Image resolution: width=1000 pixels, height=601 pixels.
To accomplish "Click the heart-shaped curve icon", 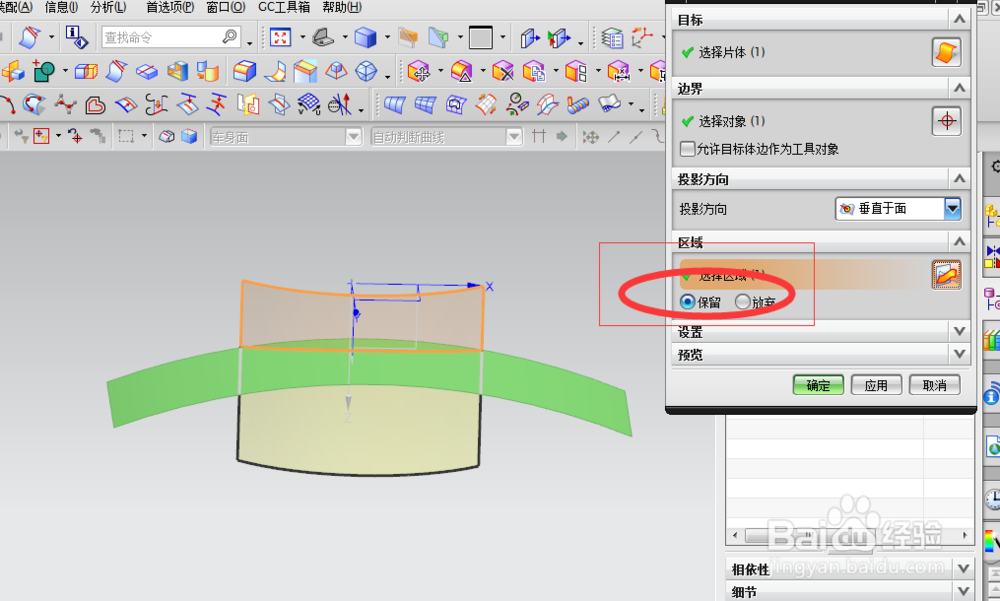I will coord(96,104).
